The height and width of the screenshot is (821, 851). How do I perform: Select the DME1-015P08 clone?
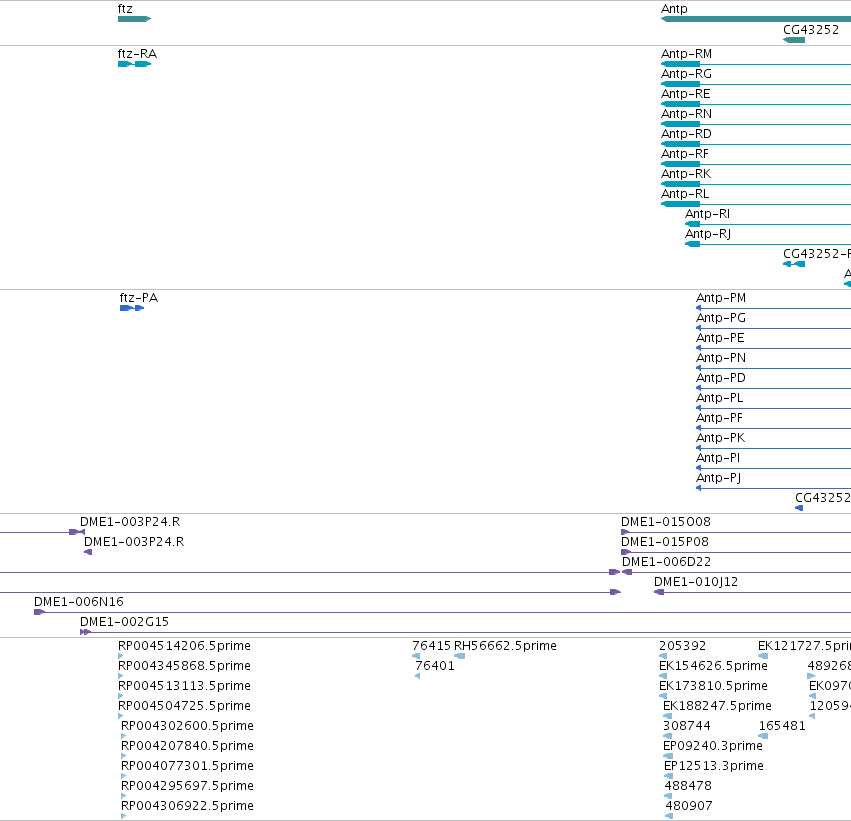[665, 542]
